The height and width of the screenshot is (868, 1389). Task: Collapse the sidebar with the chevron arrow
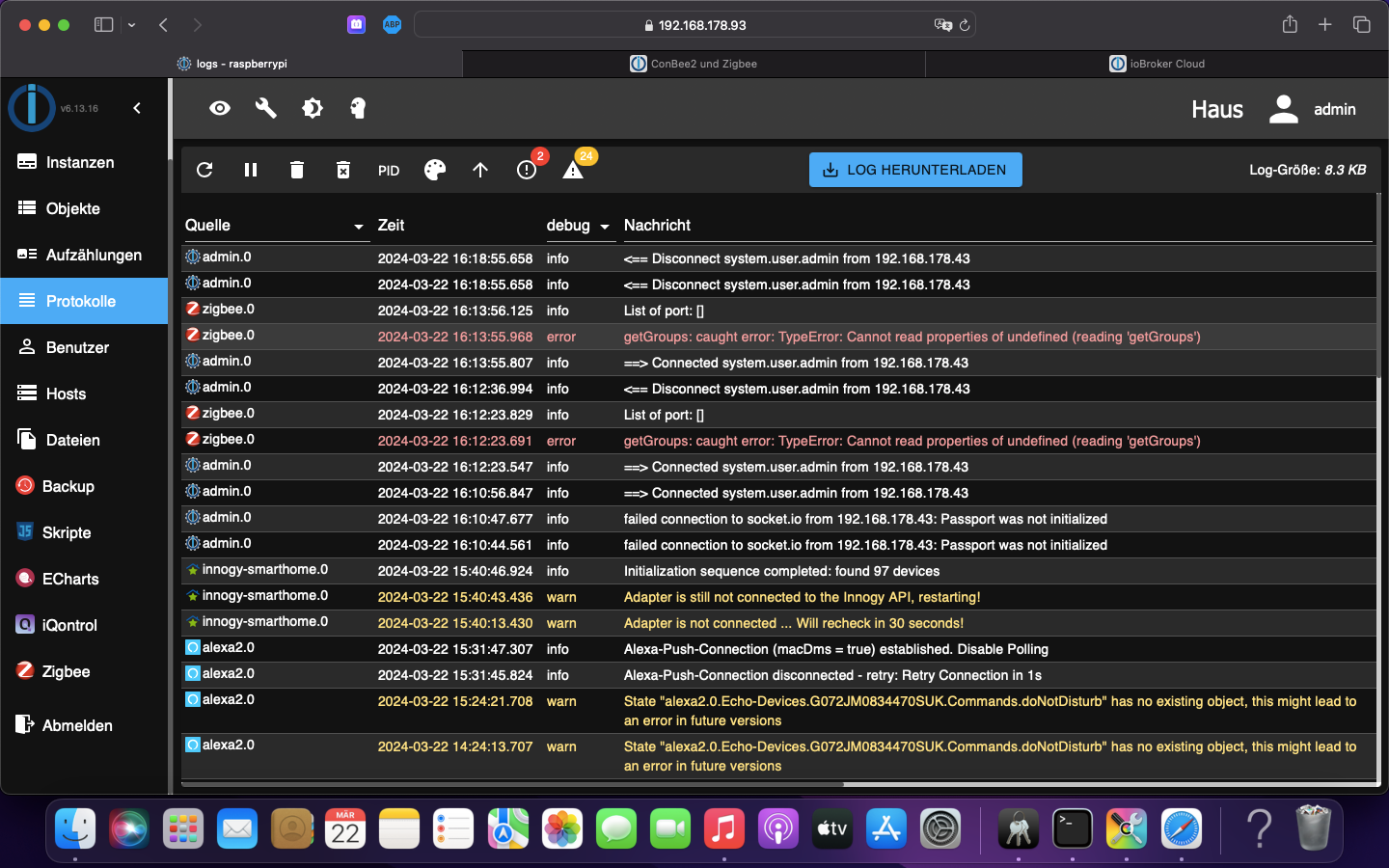137,108
